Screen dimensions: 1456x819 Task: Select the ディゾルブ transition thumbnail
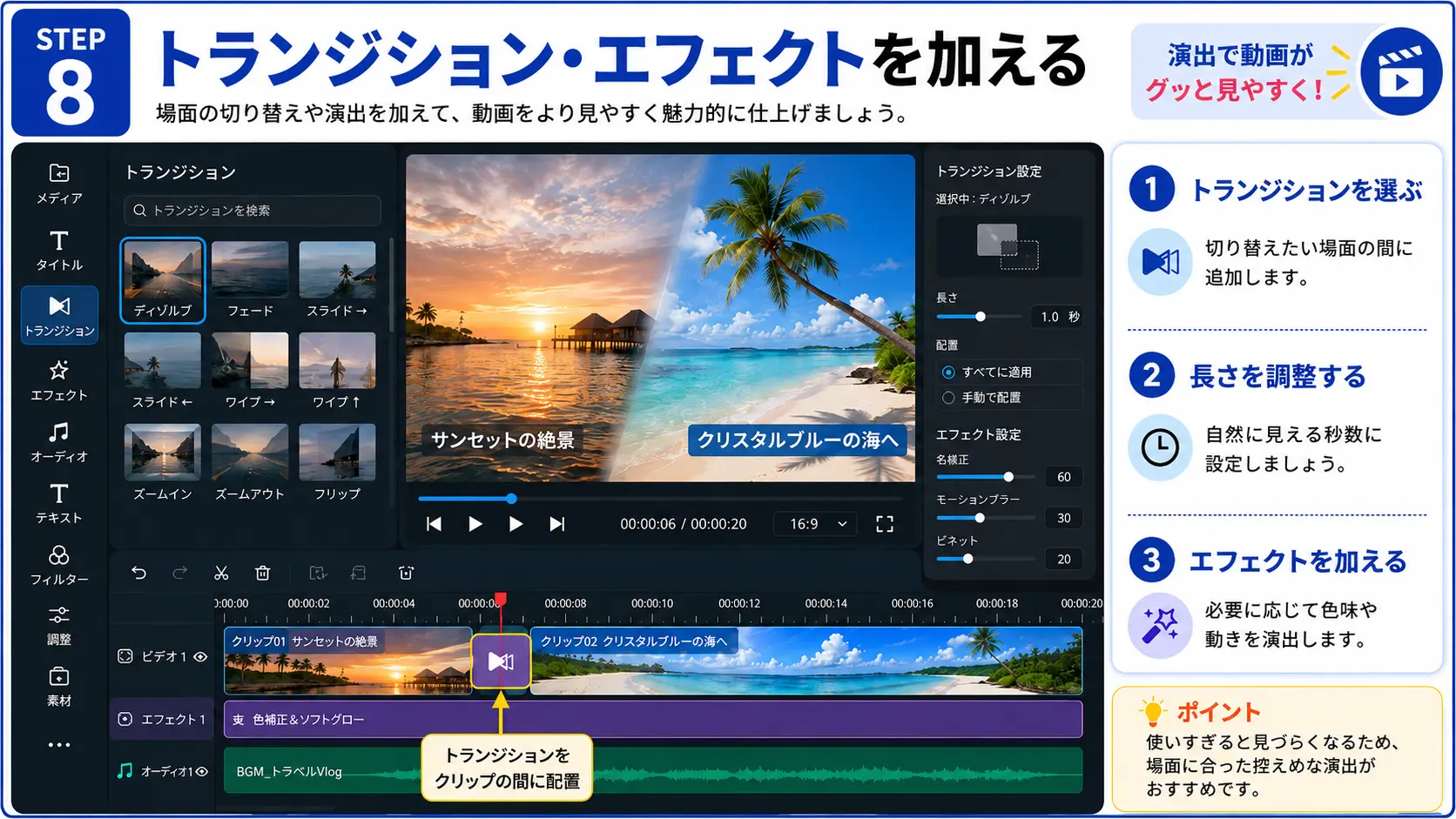coord(163,280)
